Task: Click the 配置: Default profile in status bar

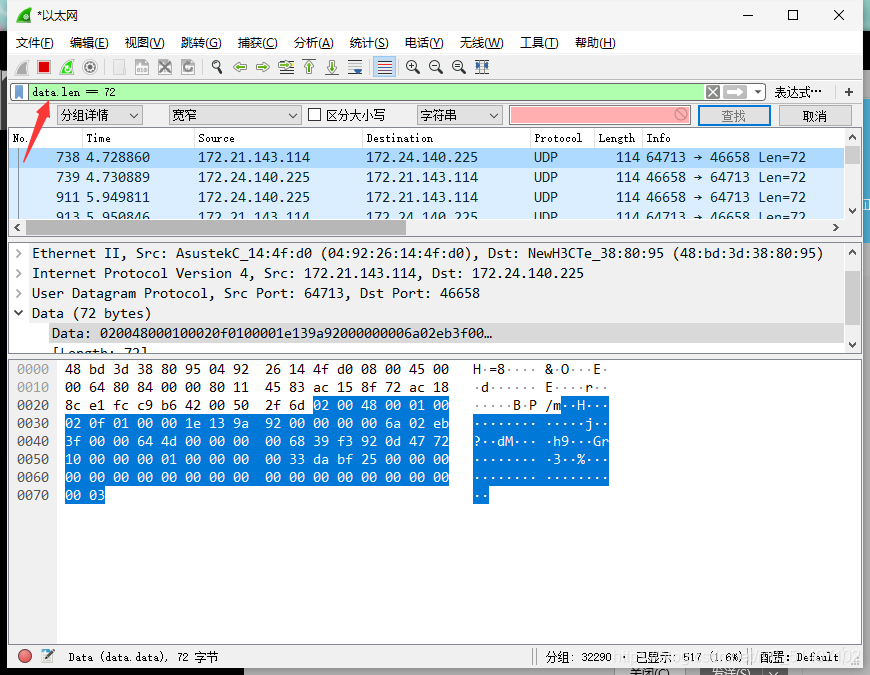Action: [799, 657]
